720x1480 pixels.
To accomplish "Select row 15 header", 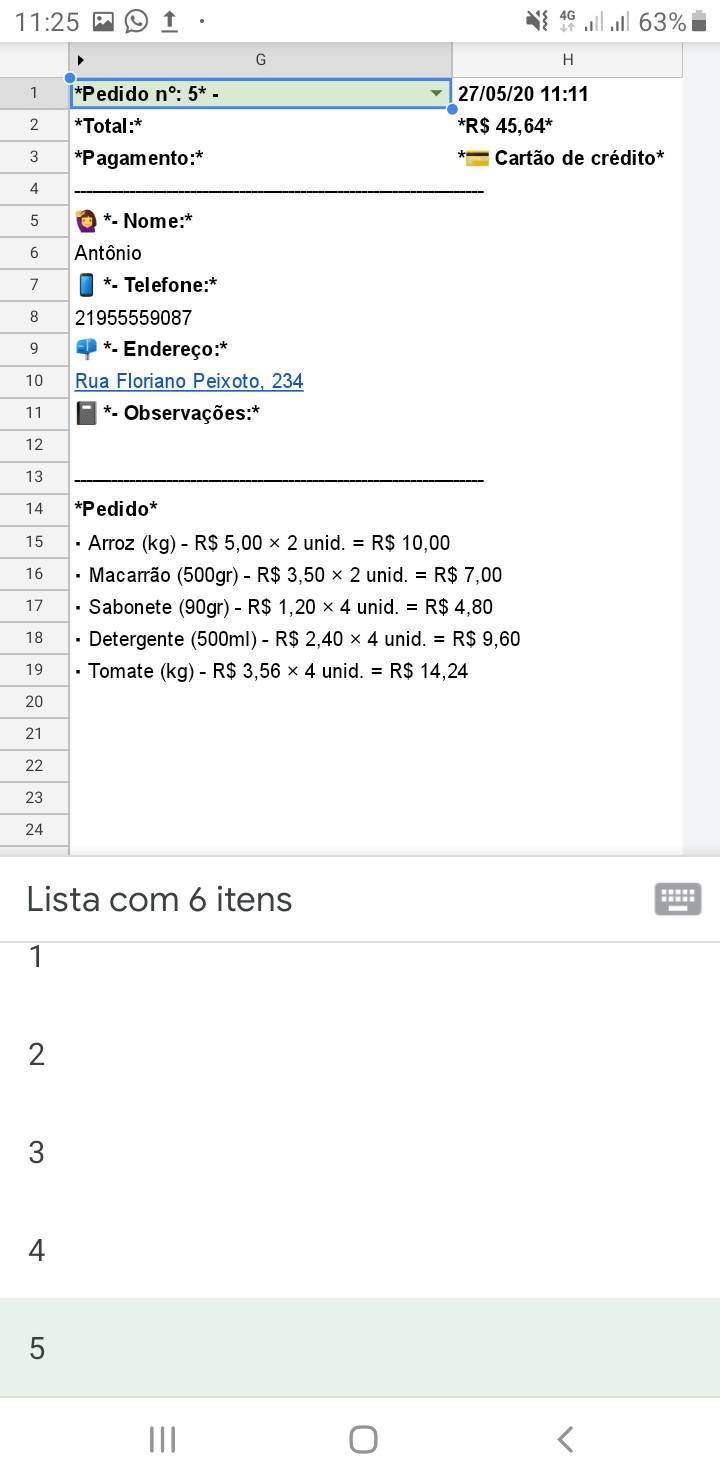I will (34, 541).
